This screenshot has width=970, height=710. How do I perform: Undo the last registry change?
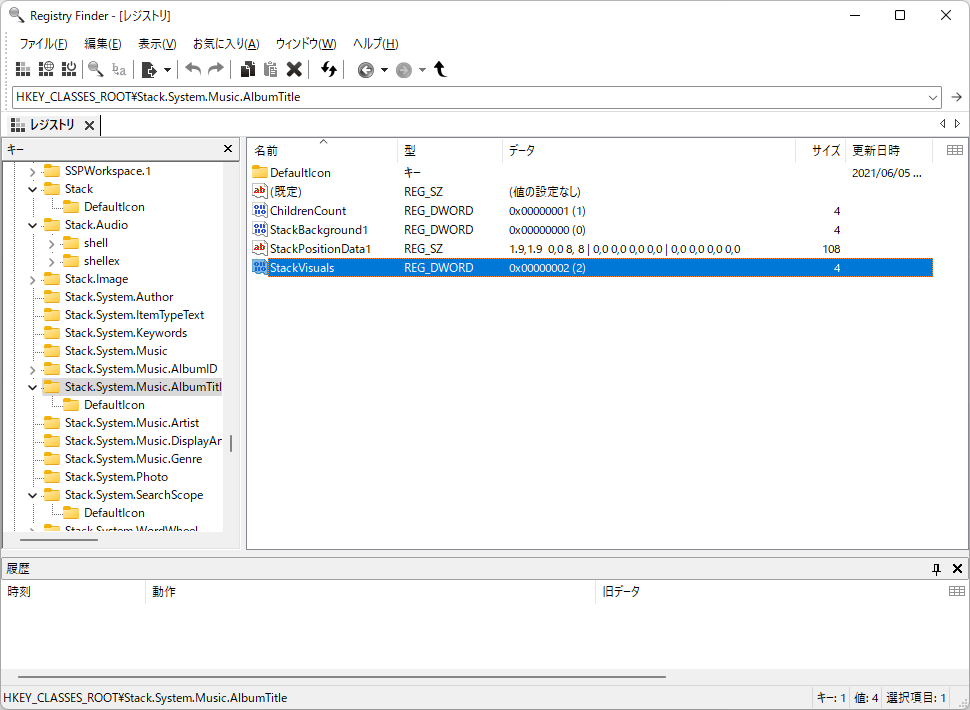pos(192,68)
